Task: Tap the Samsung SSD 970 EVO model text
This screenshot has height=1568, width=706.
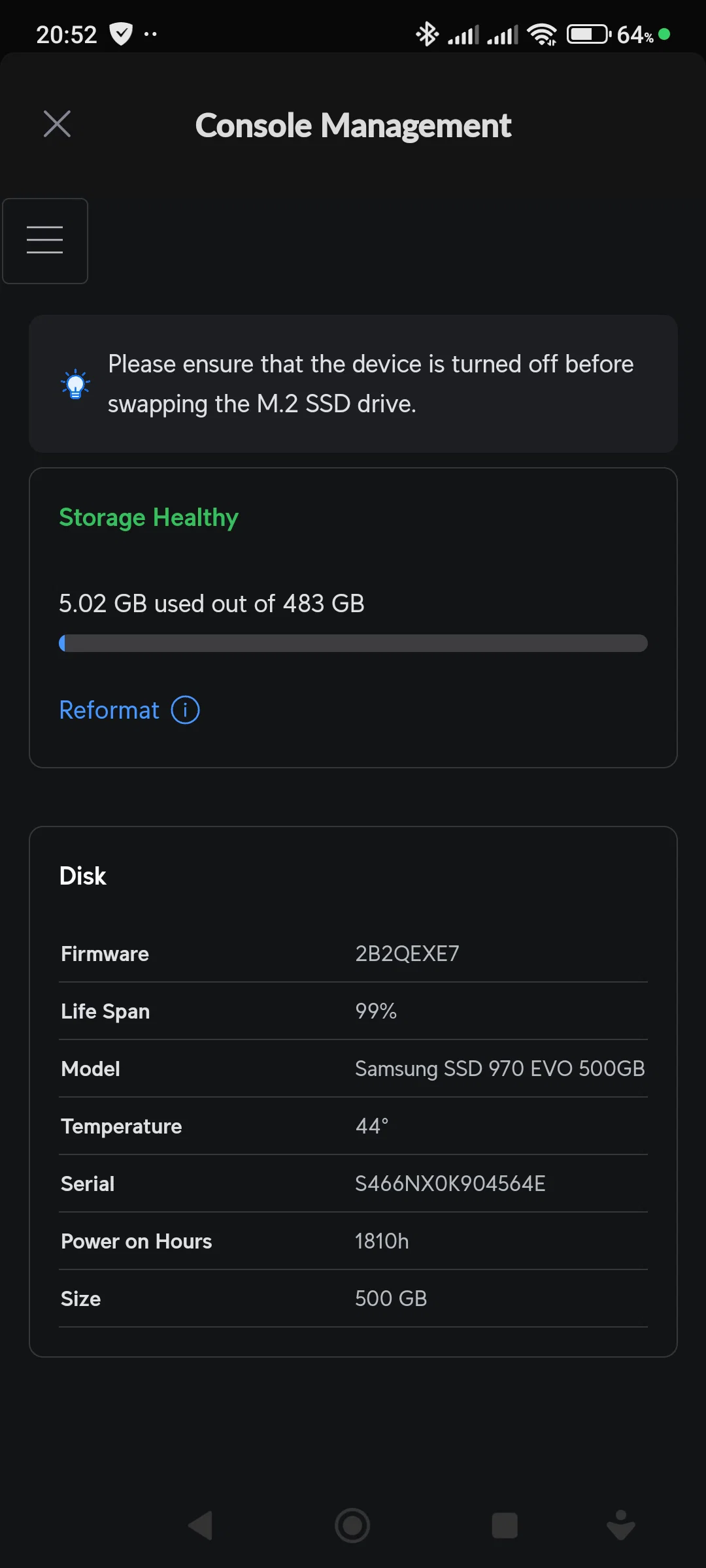Action: pos(499,1069)
